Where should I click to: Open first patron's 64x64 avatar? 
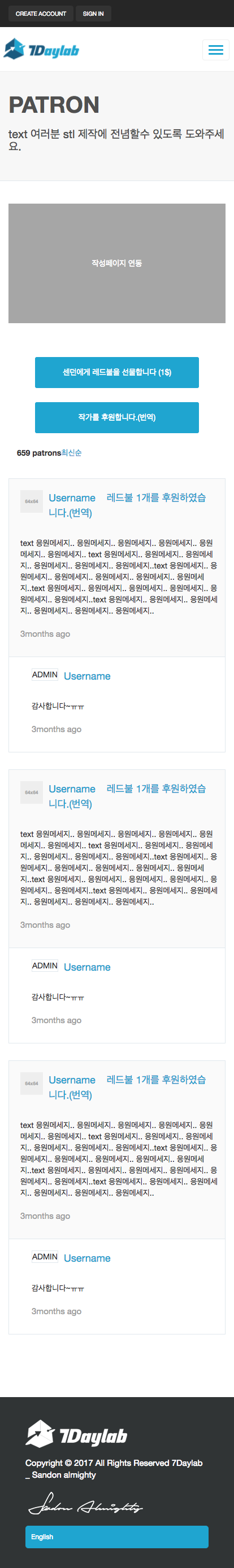click(x=32, y=501)
